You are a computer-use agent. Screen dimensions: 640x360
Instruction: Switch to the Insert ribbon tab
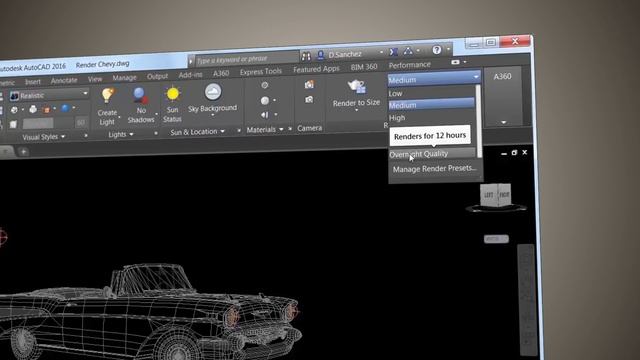pyautogui.click(x=33, y=82)
